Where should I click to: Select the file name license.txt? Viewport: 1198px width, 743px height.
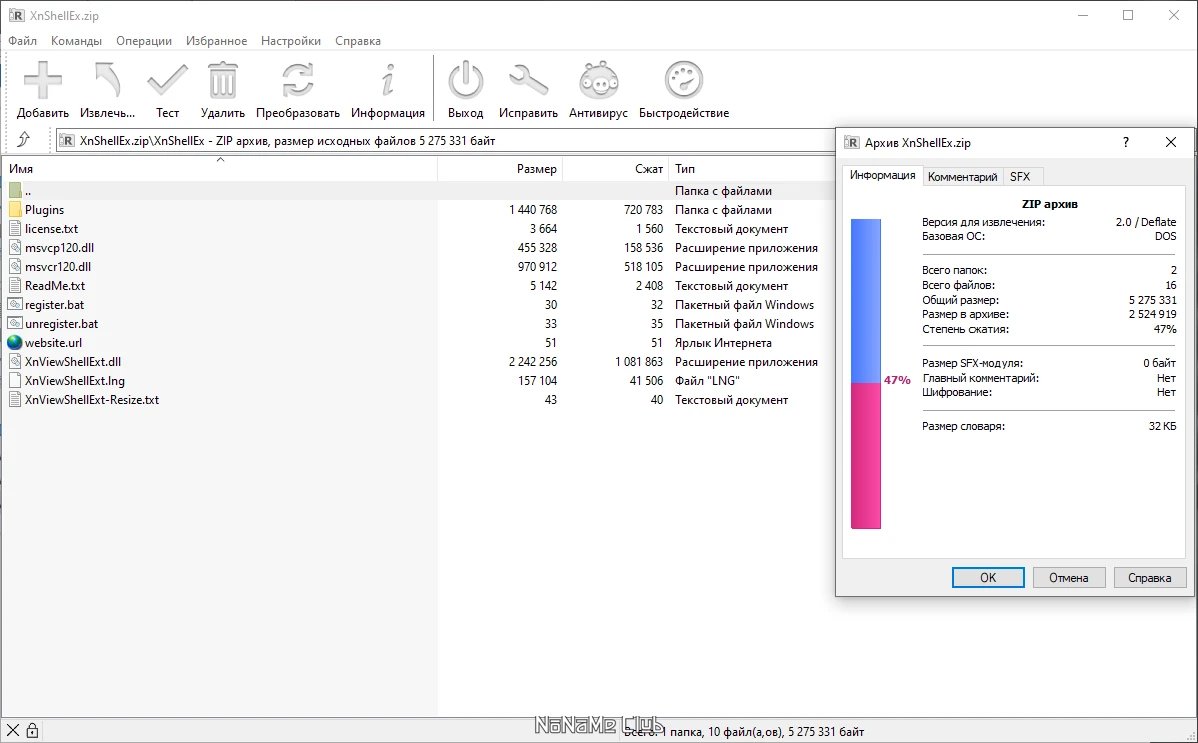click(x=51, y=229)
